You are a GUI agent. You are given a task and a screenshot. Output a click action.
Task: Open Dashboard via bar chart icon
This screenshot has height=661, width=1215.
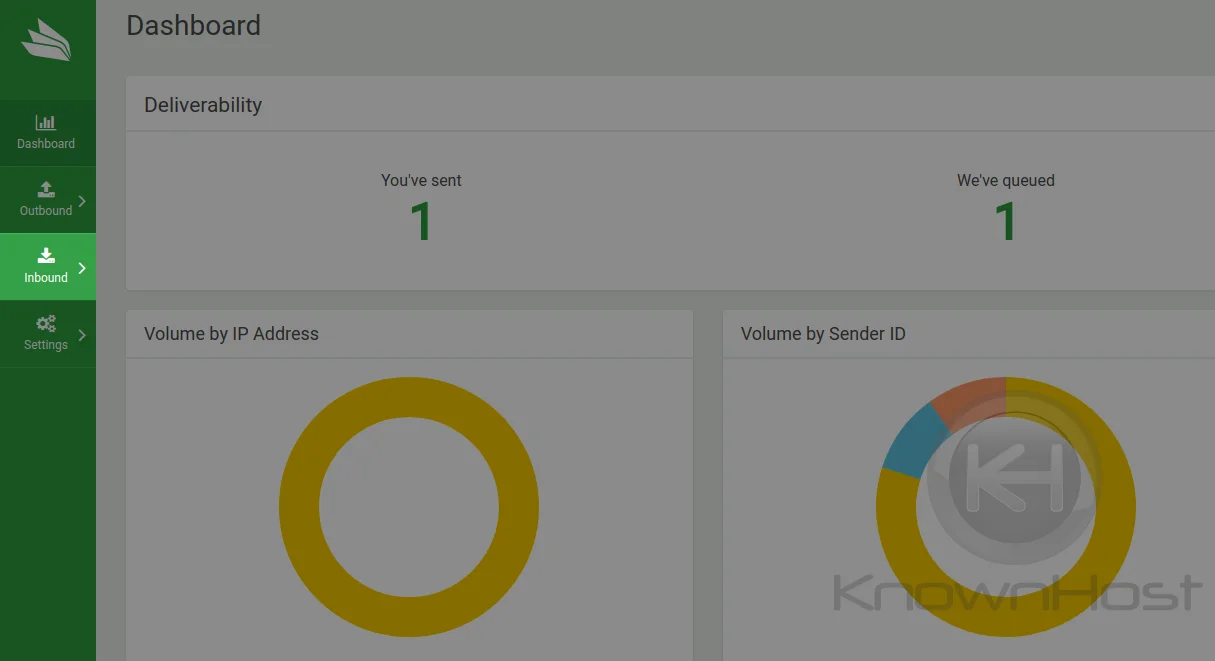point(46,122)
